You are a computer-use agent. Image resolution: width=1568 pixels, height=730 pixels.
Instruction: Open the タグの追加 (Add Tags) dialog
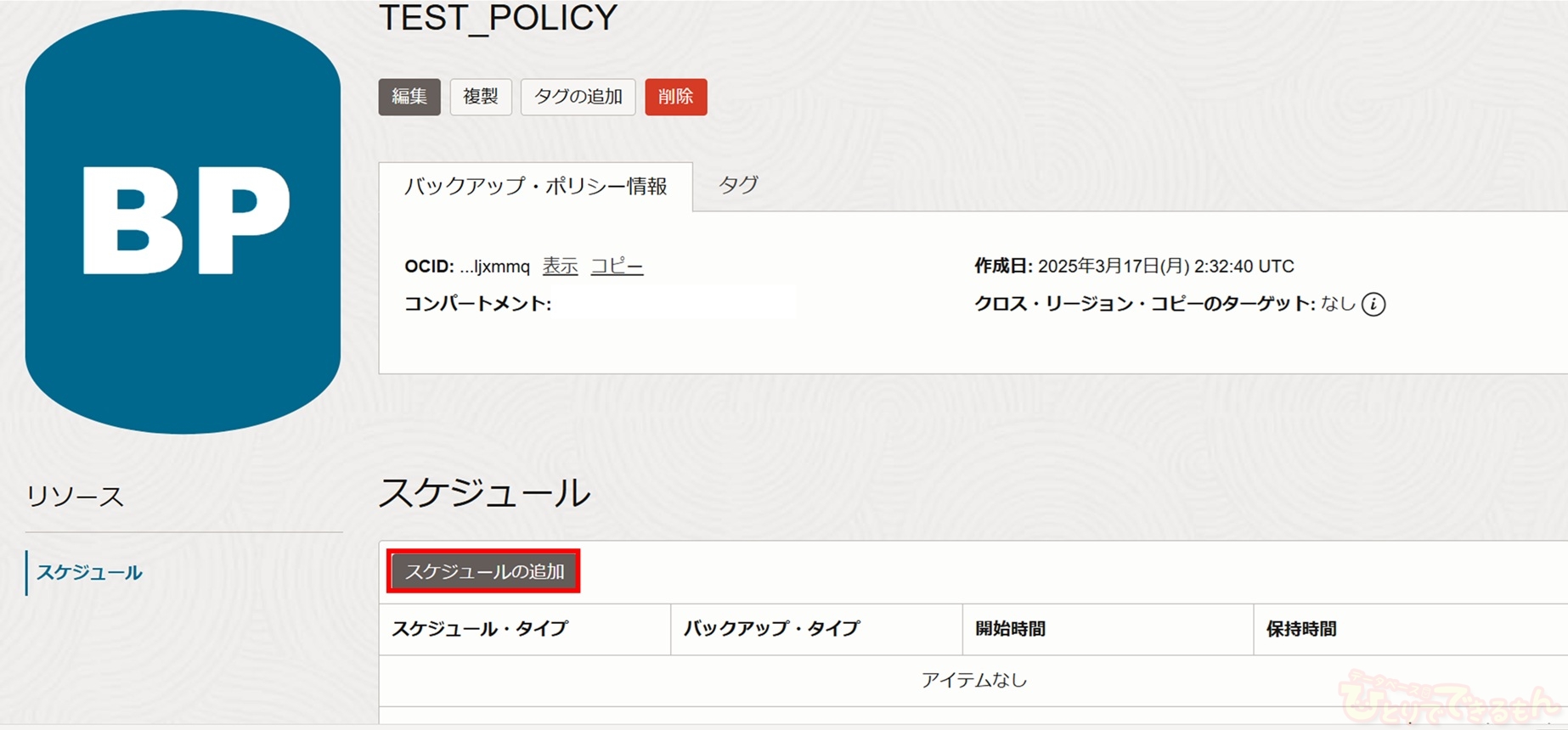[x=578, y=97]
